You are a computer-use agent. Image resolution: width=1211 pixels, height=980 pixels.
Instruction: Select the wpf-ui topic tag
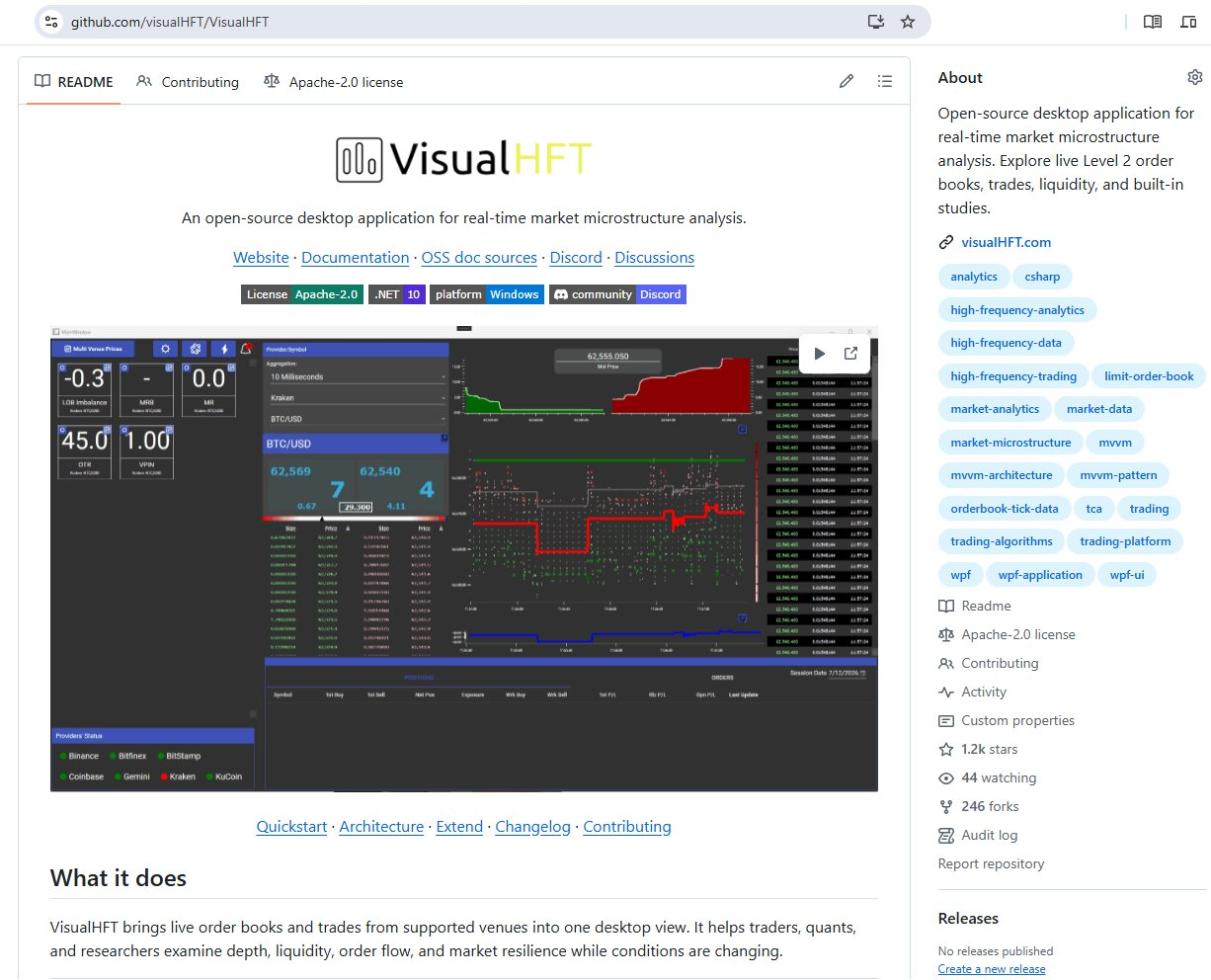point(1127,575)
